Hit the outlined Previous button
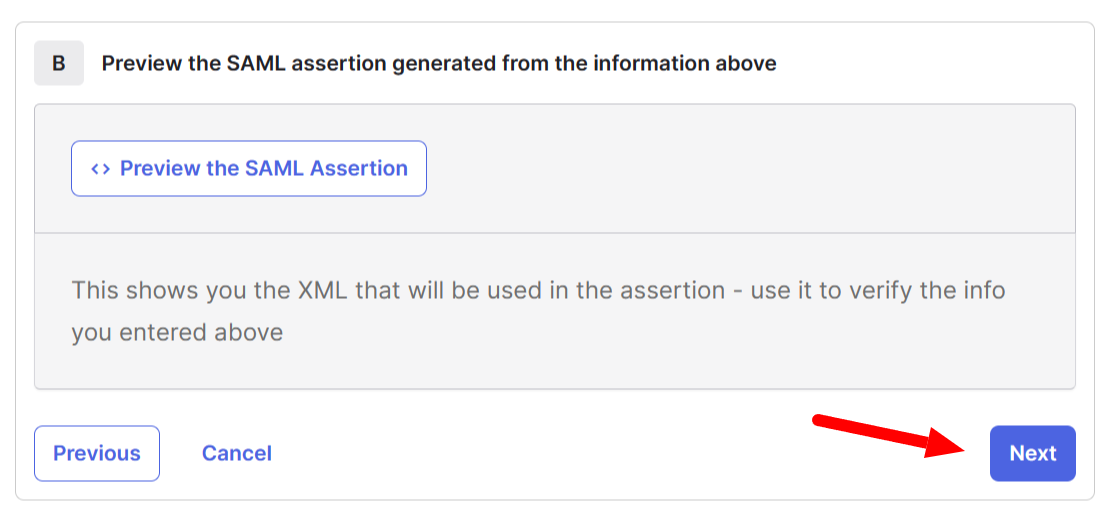This screenshot has width=1106, height=516. pyautogui.click(x=97, y=453)
